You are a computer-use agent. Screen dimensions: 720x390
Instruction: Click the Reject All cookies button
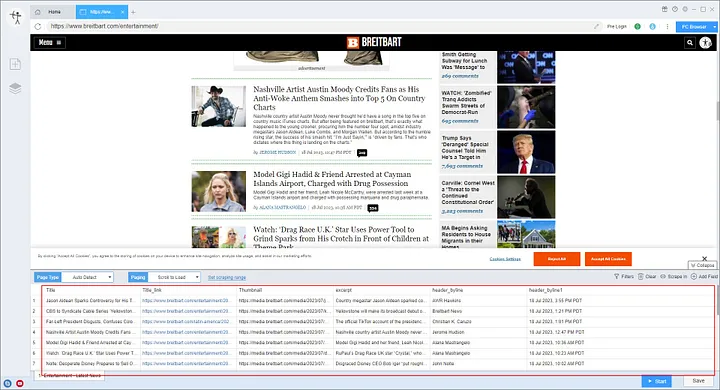click(x=557, y=259)
